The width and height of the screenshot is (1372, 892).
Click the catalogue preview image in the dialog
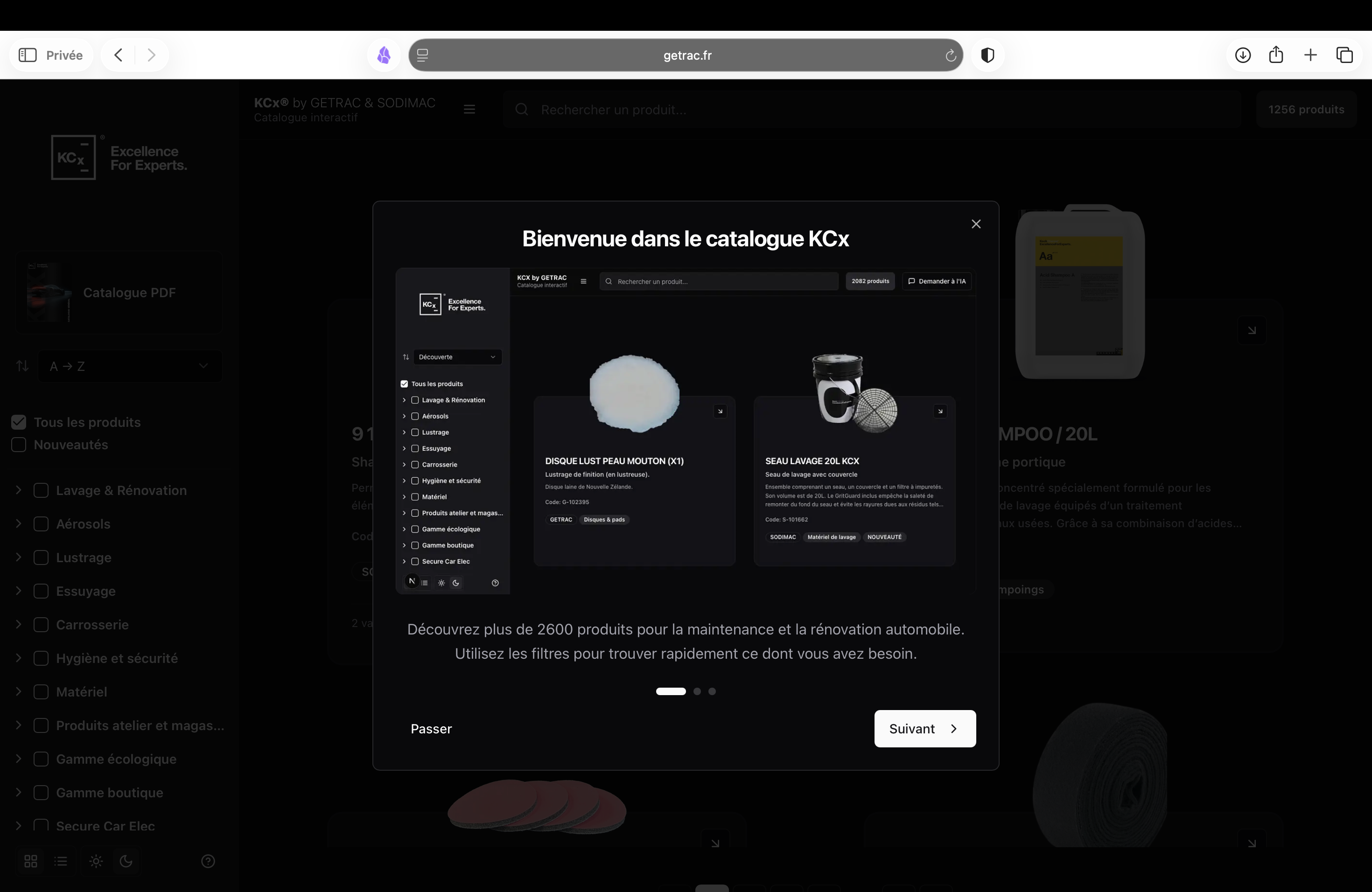point(686,431)
